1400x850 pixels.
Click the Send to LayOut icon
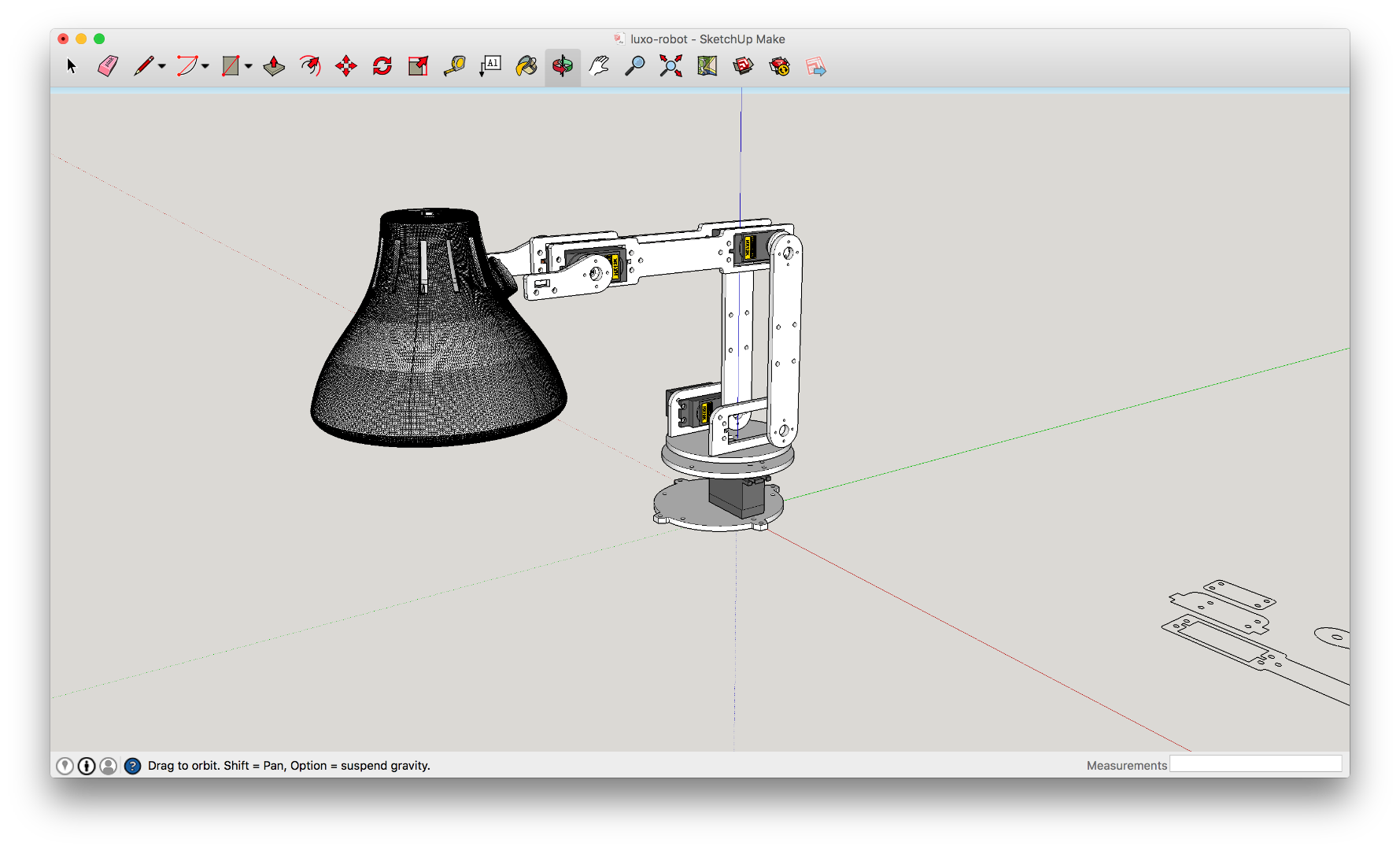click(x=816, y=67)
